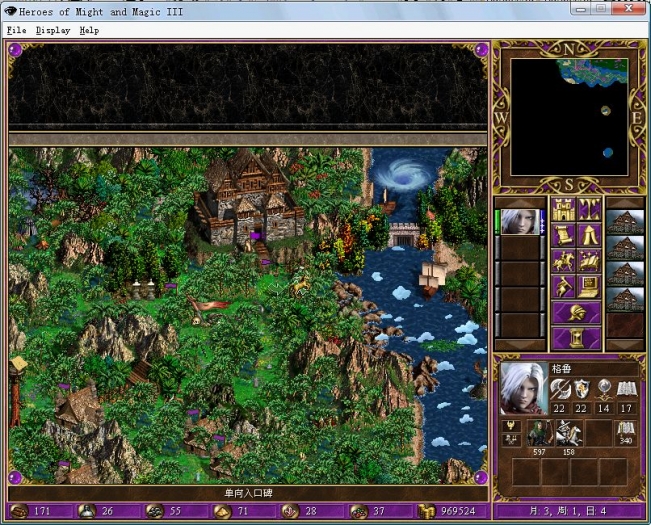
Task: Switch to underground view with columns icon
Action: [x=589, y=209]
